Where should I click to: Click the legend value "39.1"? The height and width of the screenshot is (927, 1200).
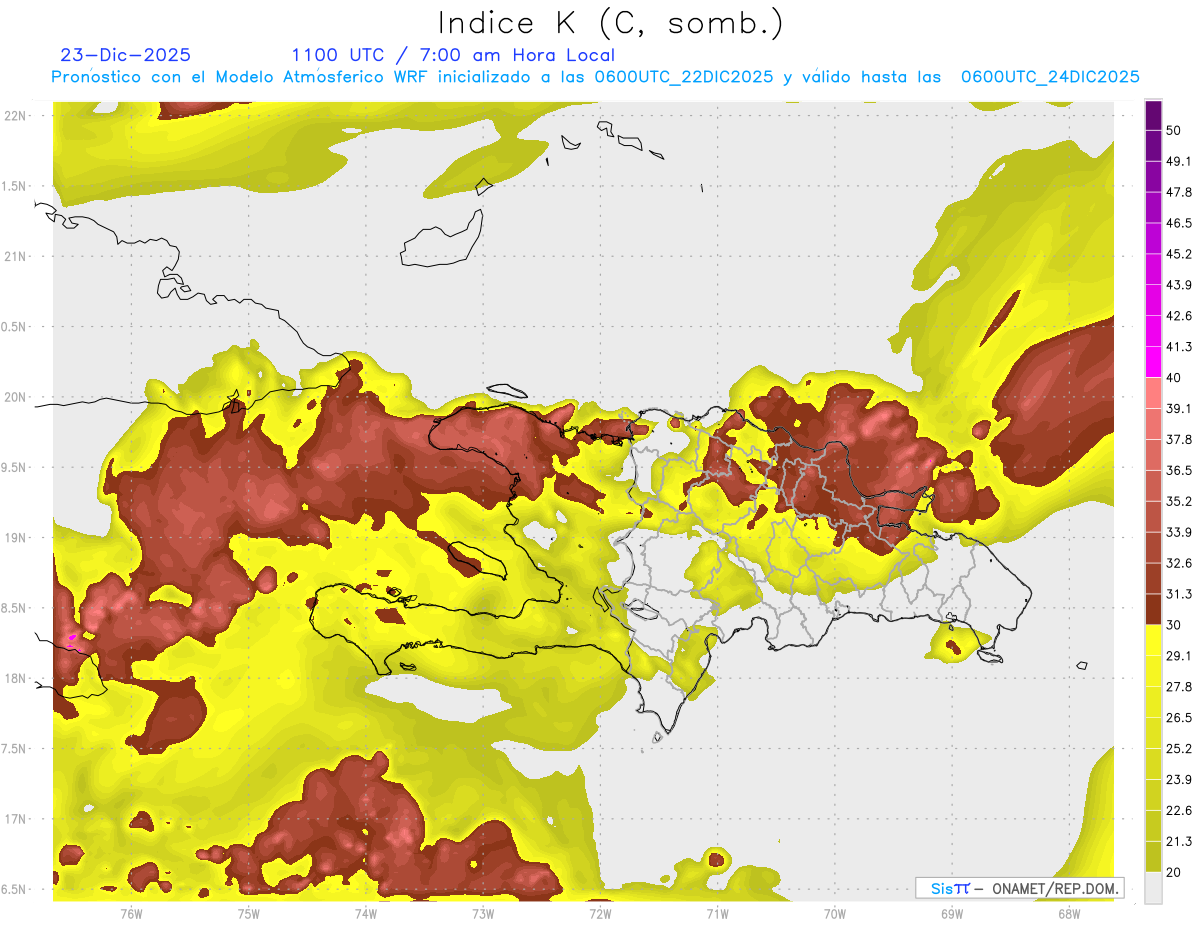(x=1179, y=408)
